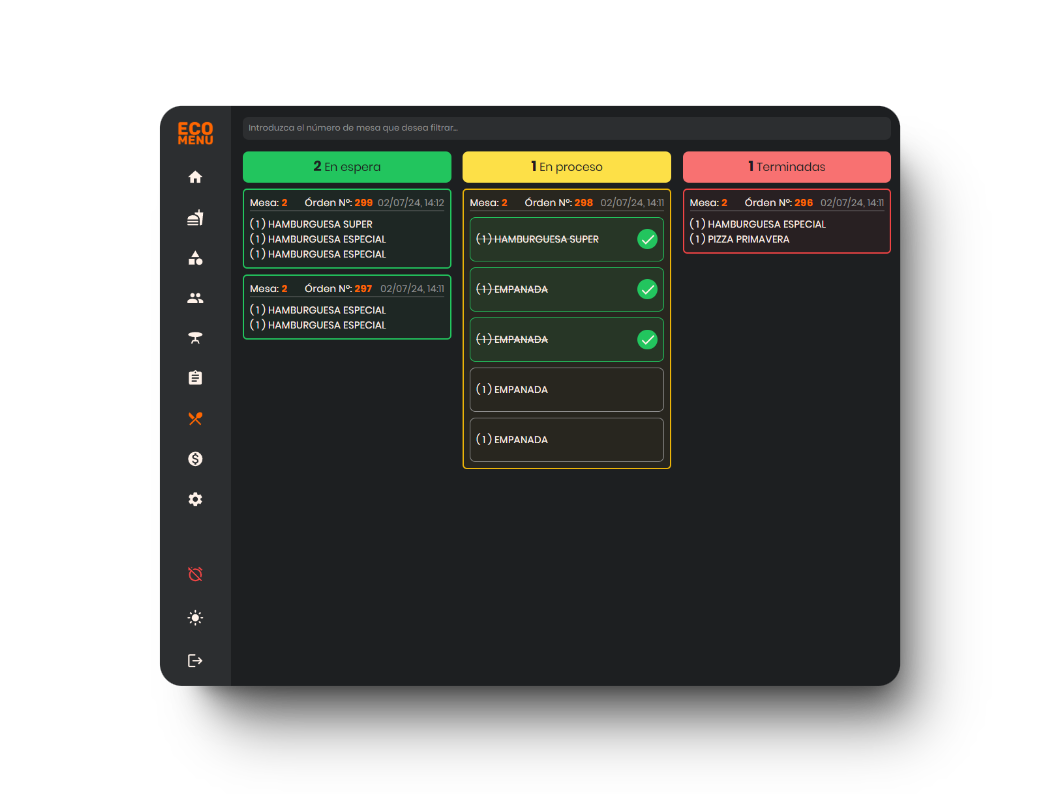Click the orange kitchen utensils icon
This screenshot has width=1059, height=794.
pos(195,419)
